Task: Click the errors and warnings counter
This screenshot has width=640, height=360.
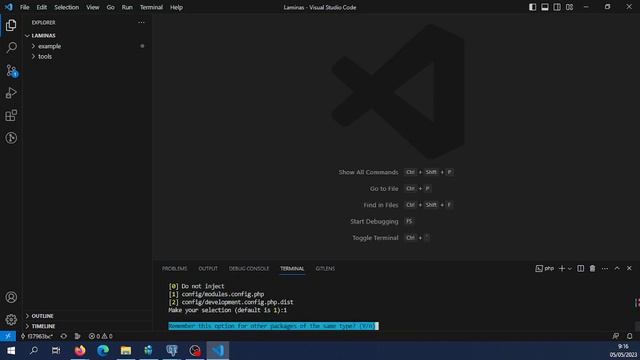Action: (x=100, y=336)
